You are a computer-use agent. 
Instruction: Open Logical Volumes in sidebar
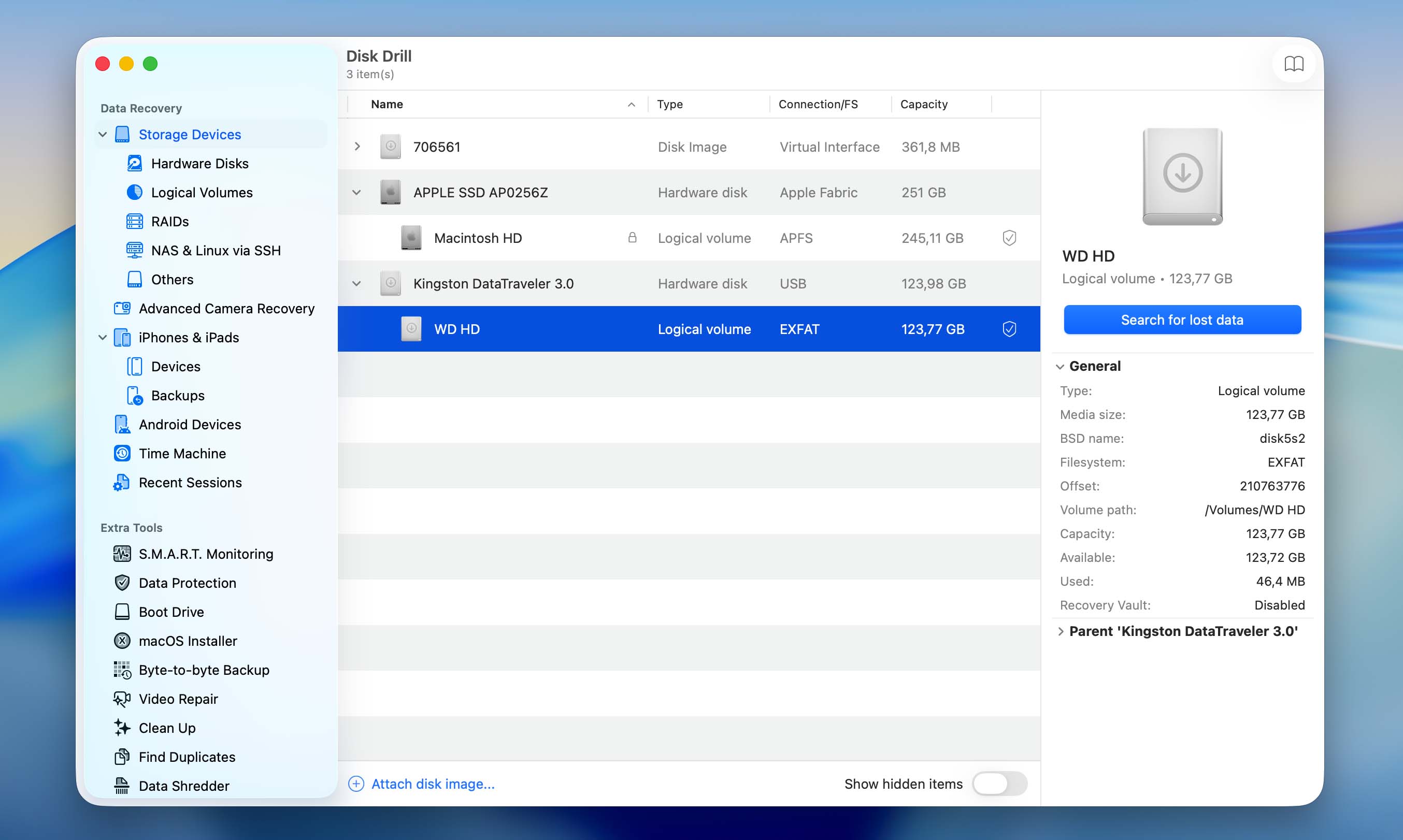(x=202, y=193)
